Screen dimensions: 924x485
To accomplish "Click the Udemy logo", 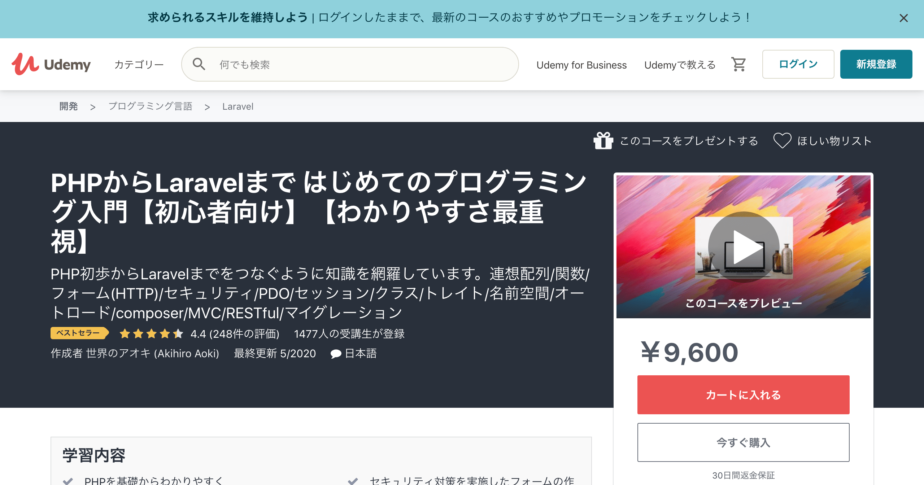I will pyautogui.click(x=51, y=64).
